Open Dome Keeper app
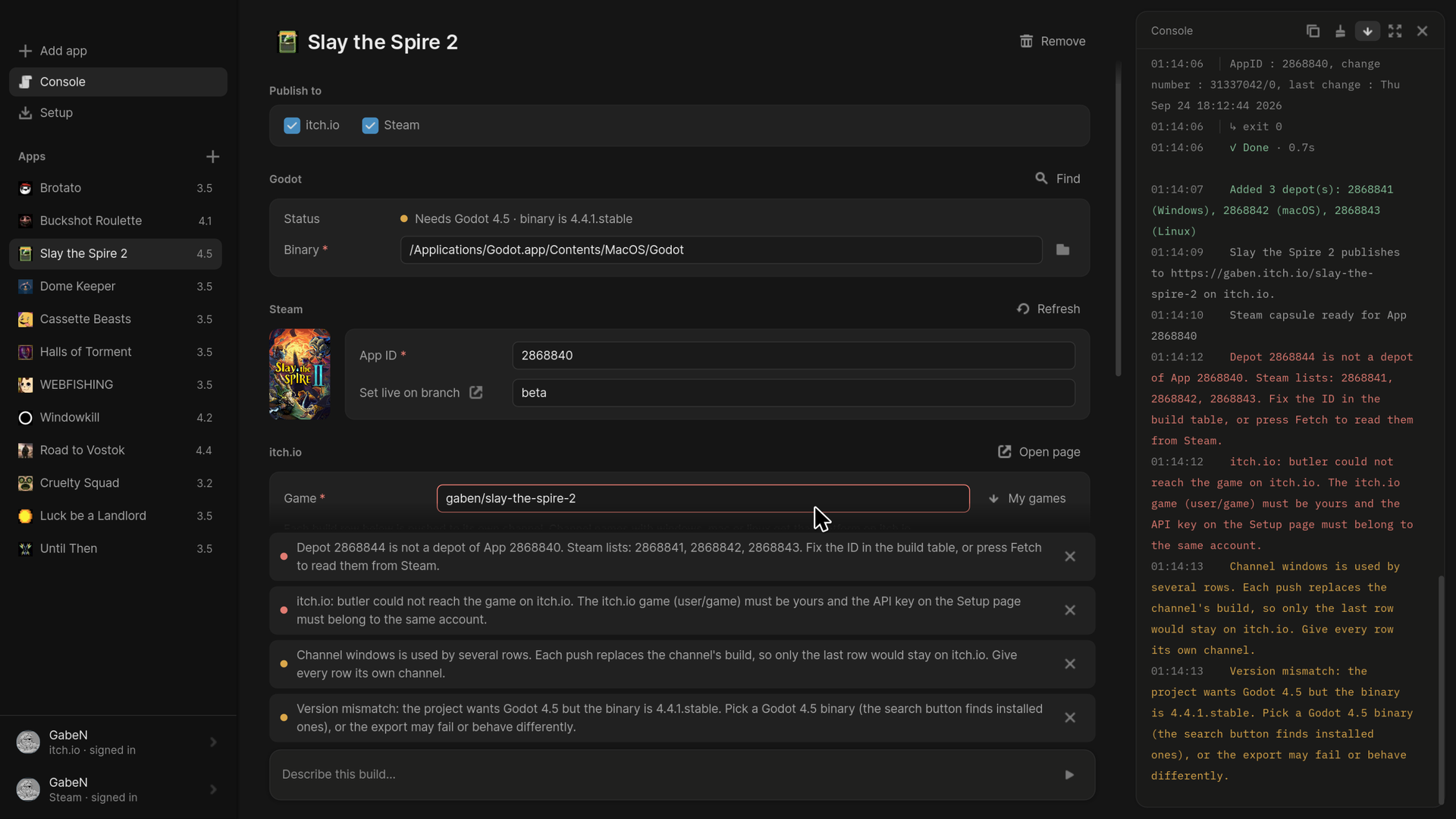The width and height of the screenshot is (1456, 819). point(115,287)
